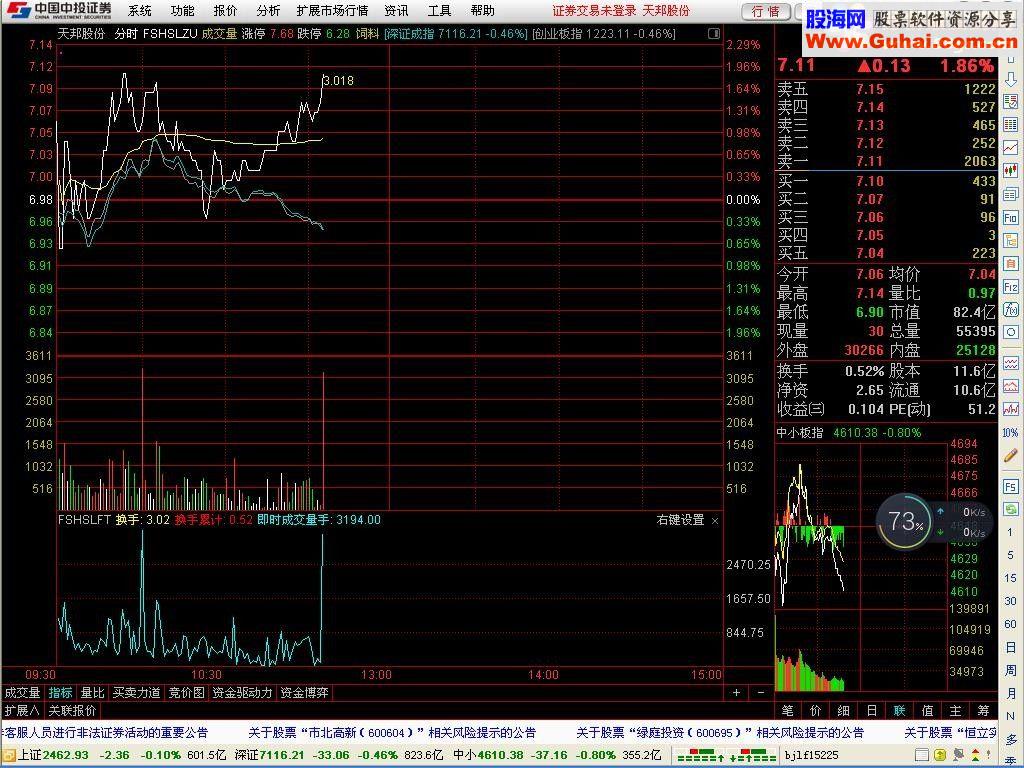This screenshot has width=1024, height=768.
Task: Open the 绿庭投资 600695 risk announcement link
Action: click(x=720, y=733)
